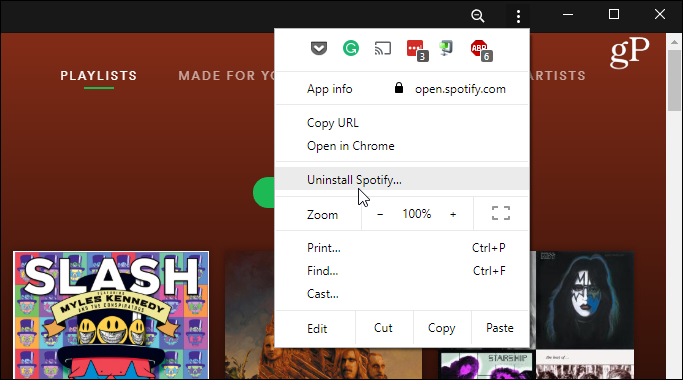The width and height of the screenshot is (683, 380).
Task: Minimize the Spotify app window
Action: [568, 15]
